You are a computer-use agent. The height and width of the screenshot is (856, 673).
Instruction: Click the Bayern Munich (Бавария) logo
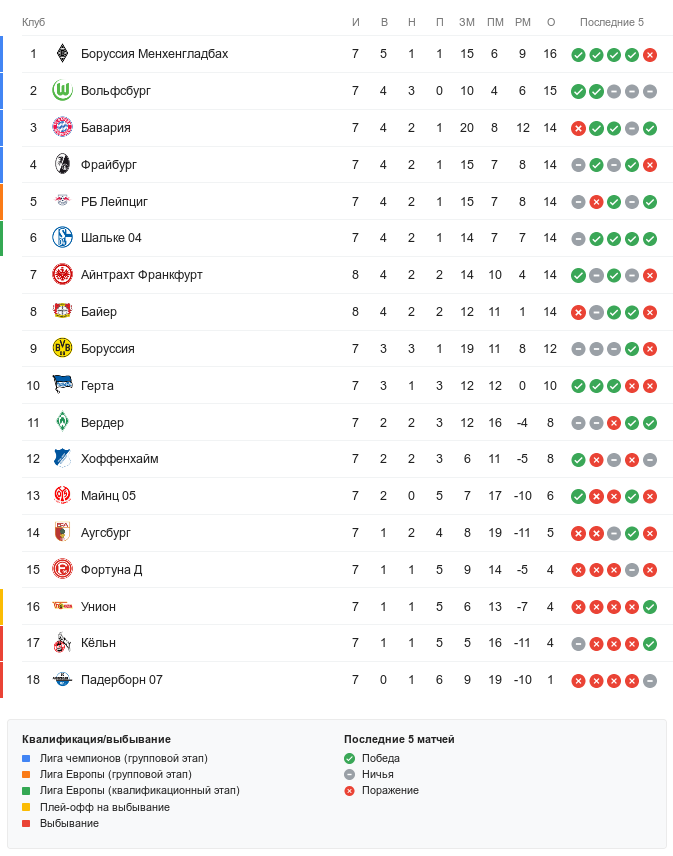point(62,128)
